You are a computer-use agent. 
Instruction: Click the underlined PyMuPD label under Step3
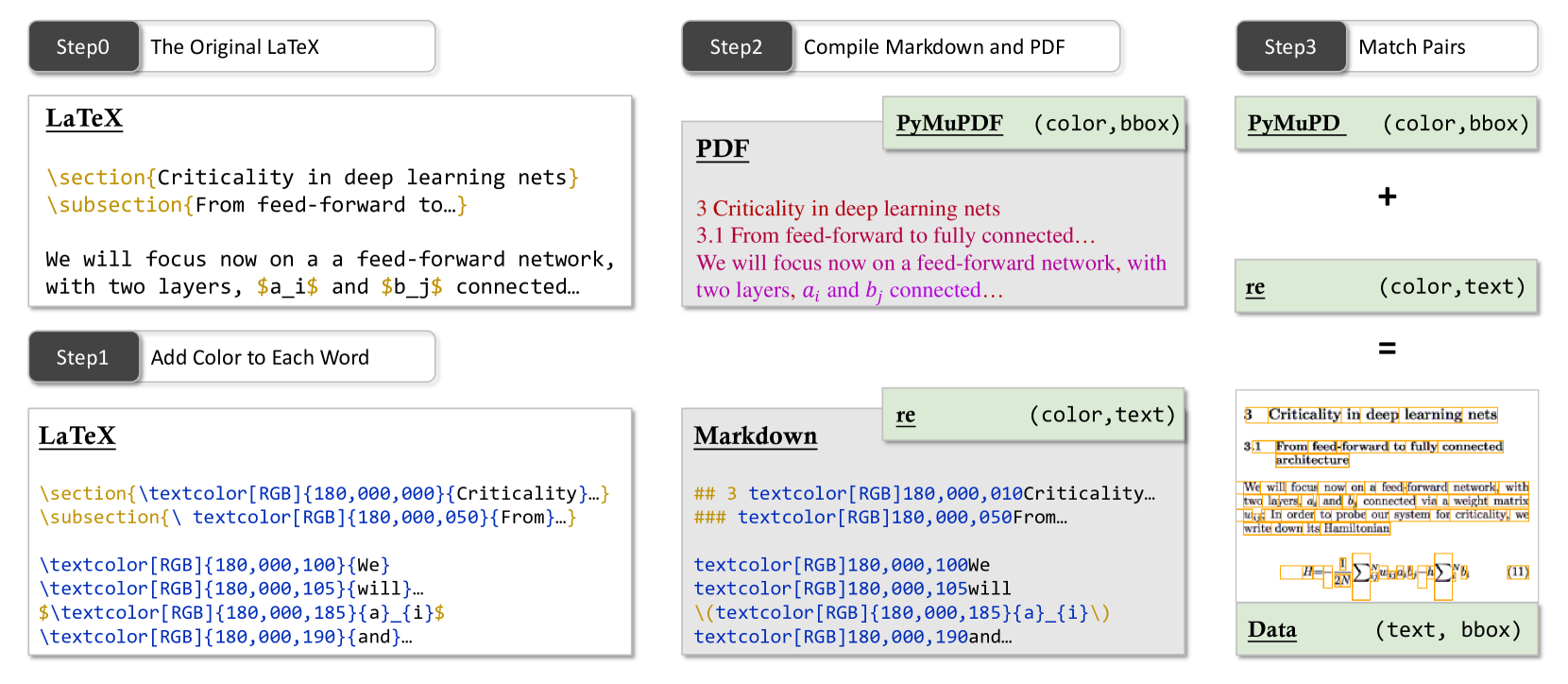click(x=1295, y=124)
